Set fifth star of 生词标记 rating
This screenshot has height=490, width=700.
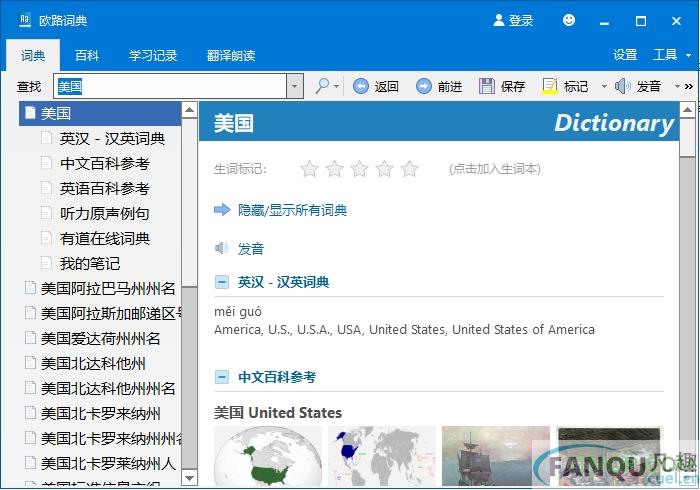click(409, 169)
